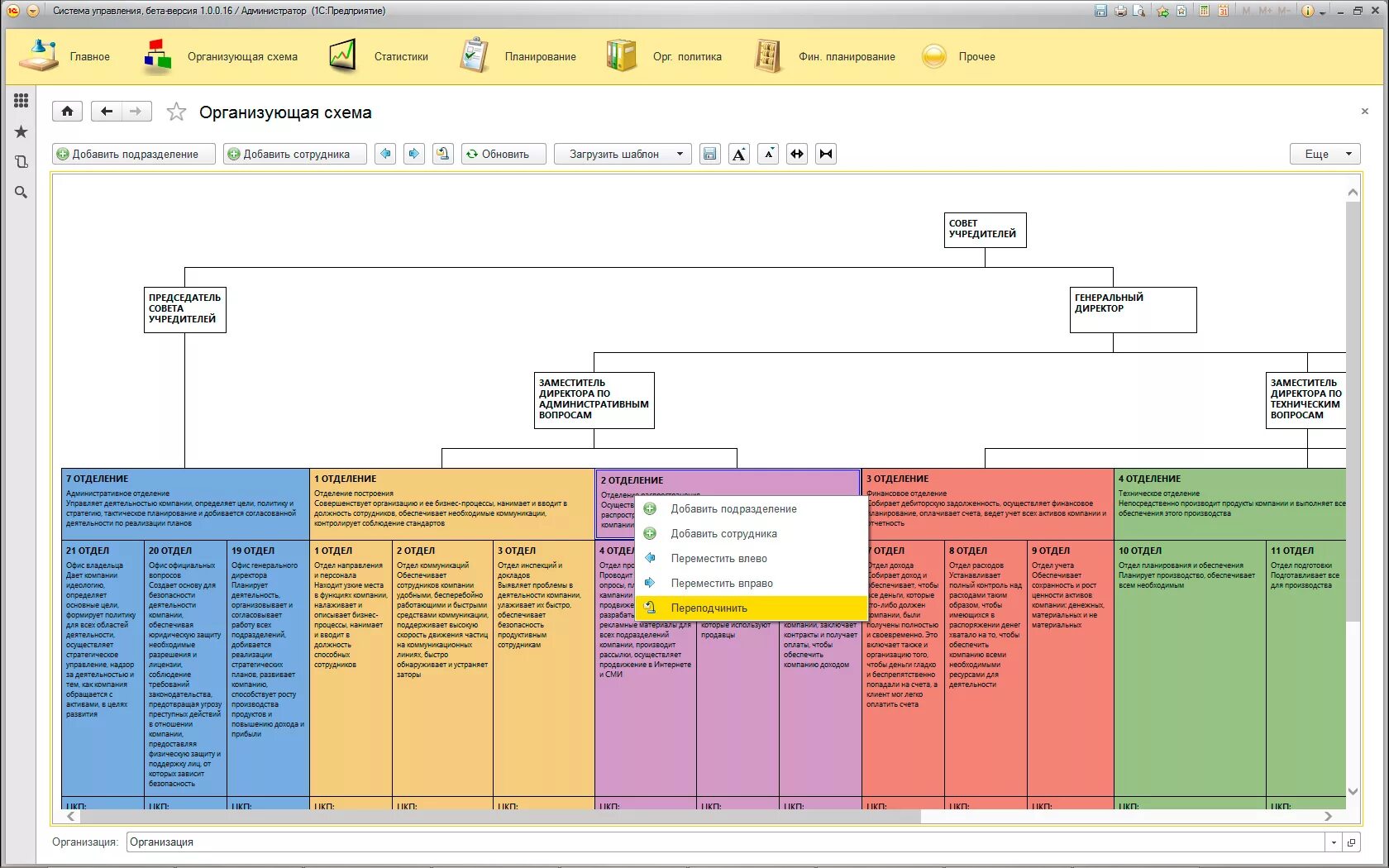Click the Обновить button
This screenshot has width=1389, height=868.
click(x=504, y=154)
